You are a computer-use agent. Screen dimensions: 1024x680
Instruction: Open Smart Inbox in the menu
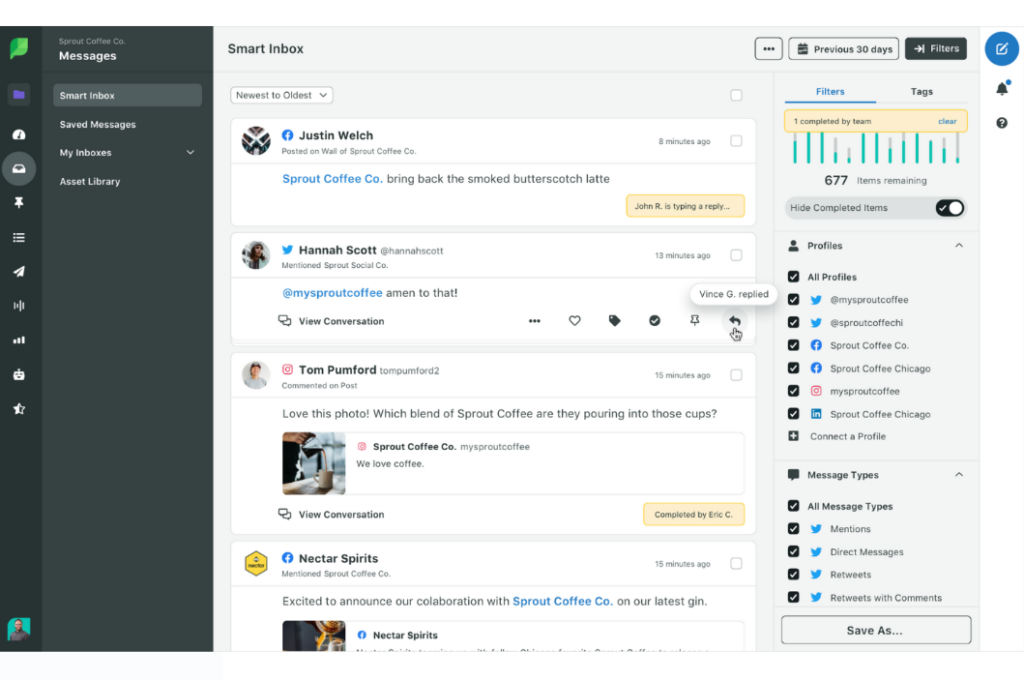[x=127, y=95]
